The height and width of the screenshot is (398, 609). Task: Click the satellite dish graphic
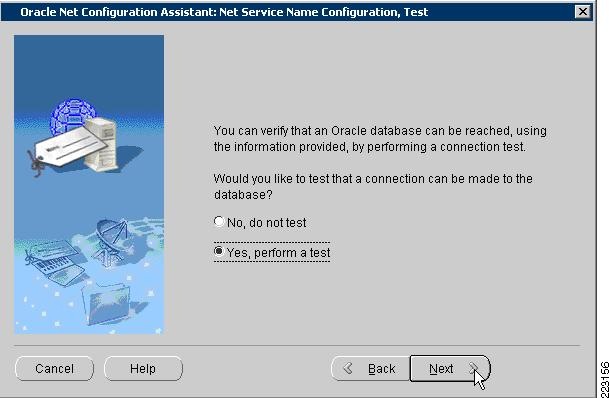[x=111, y=241]
